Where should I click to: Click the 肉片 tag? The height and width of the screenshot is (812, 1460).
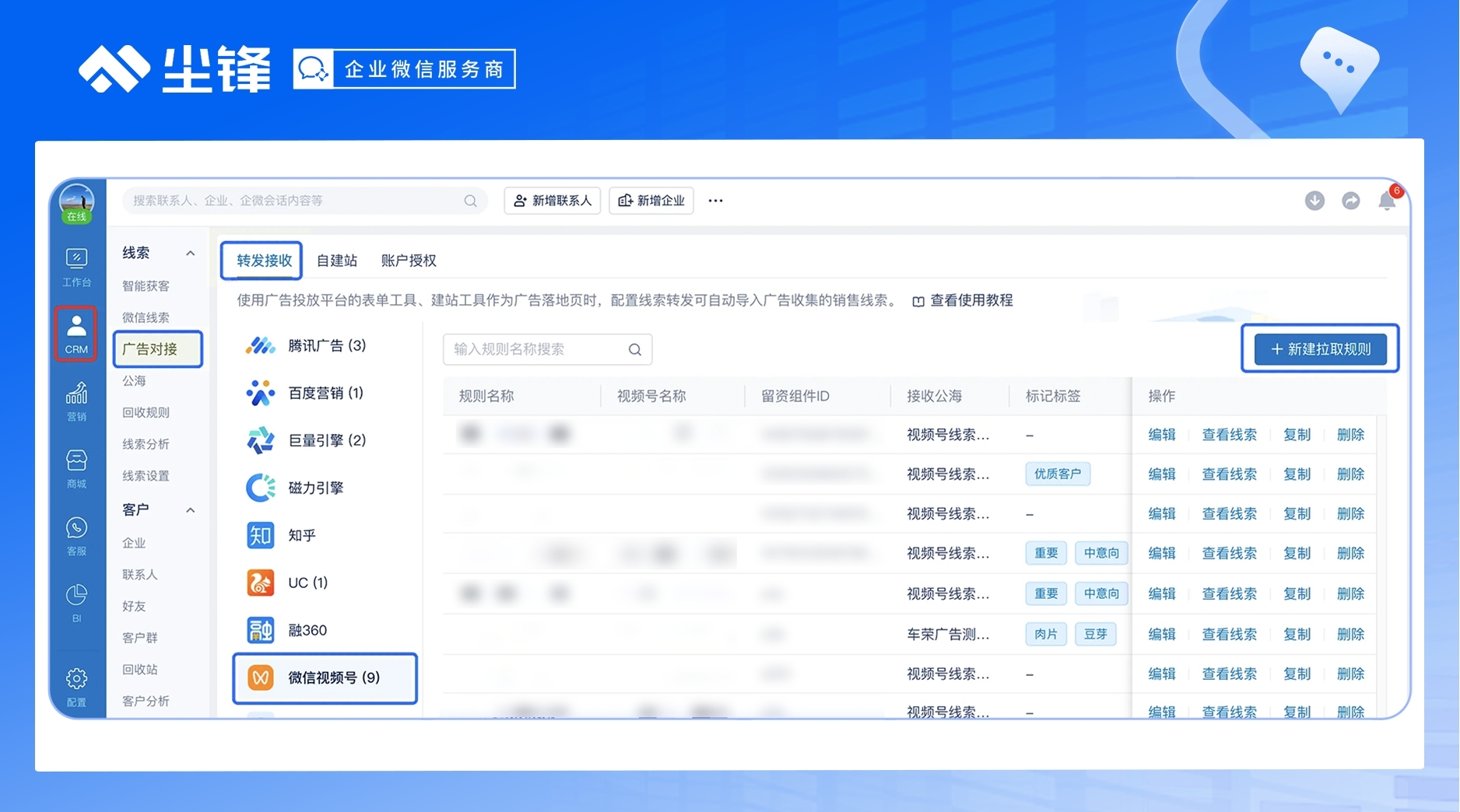pos(1046,634)
